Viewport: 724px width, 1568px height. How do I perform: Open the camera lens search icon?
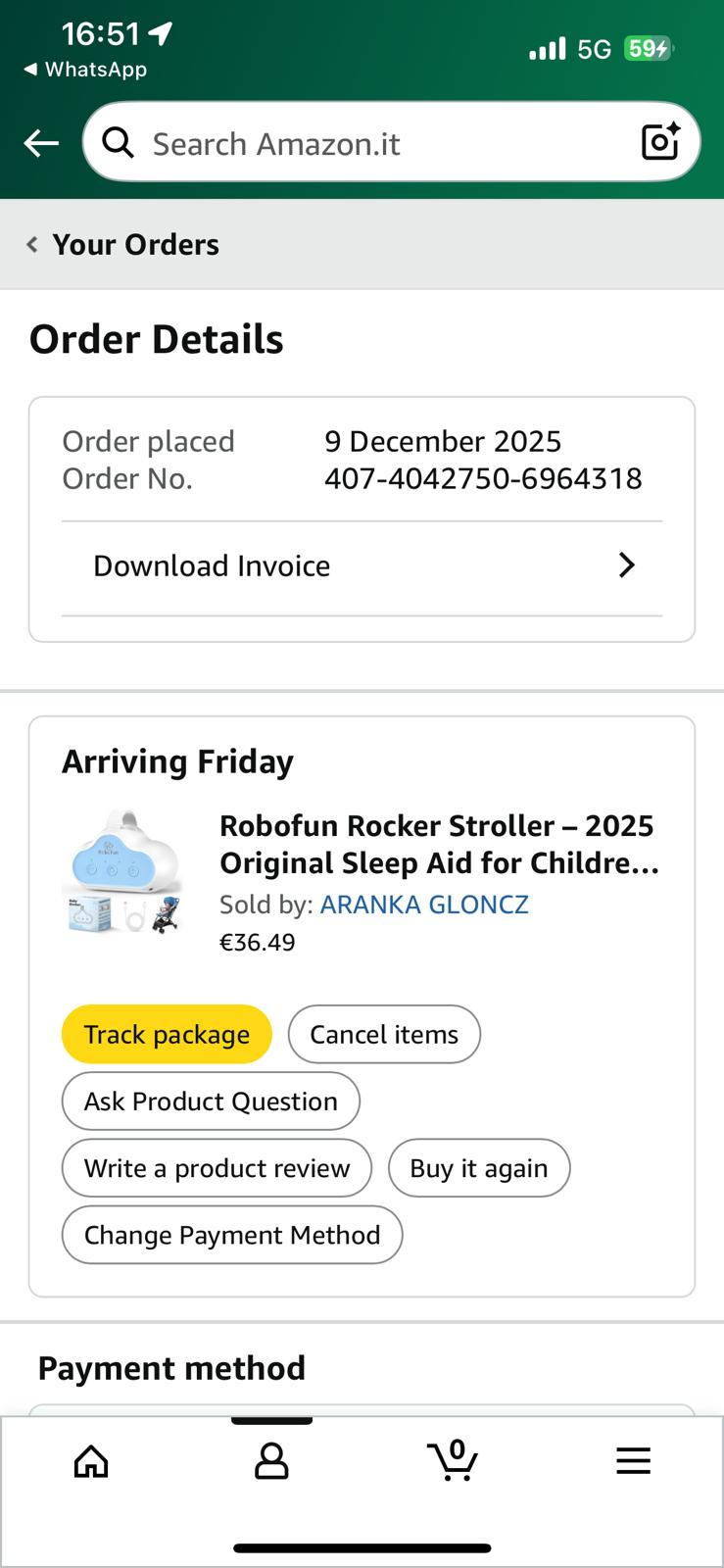(x=660, y=142)
